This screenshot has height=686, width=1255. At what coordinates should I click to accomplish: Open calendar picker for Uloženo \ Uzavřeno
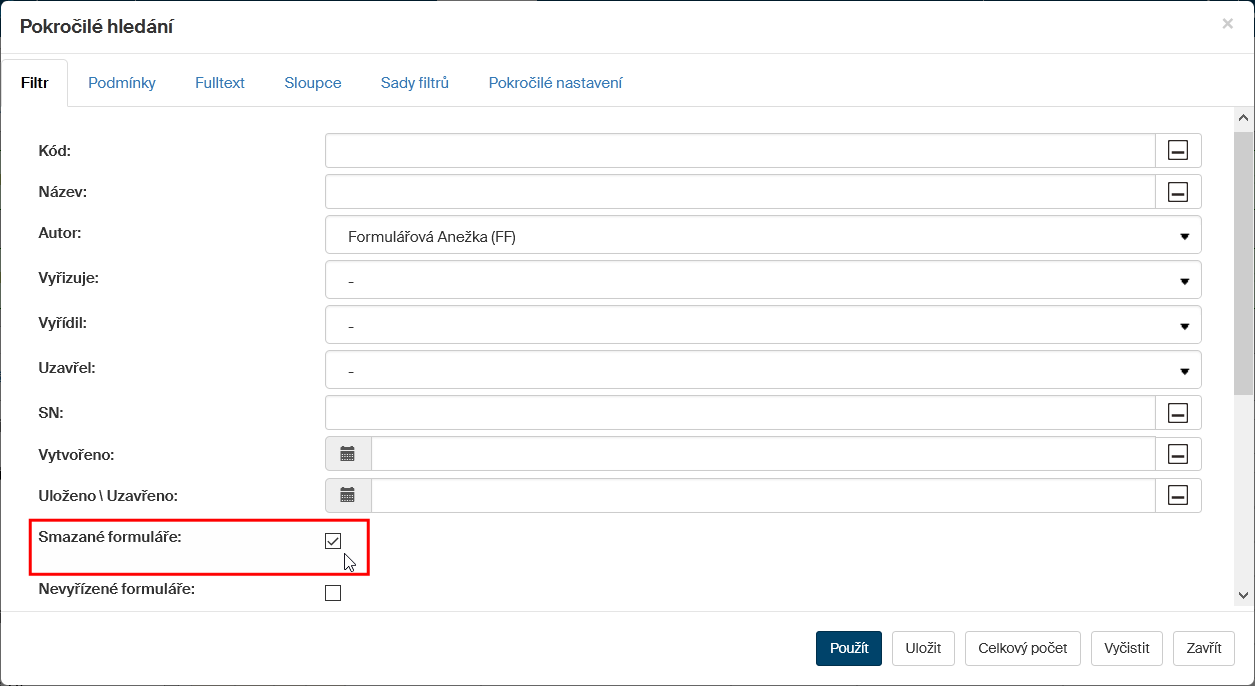[x=348, y=495]
